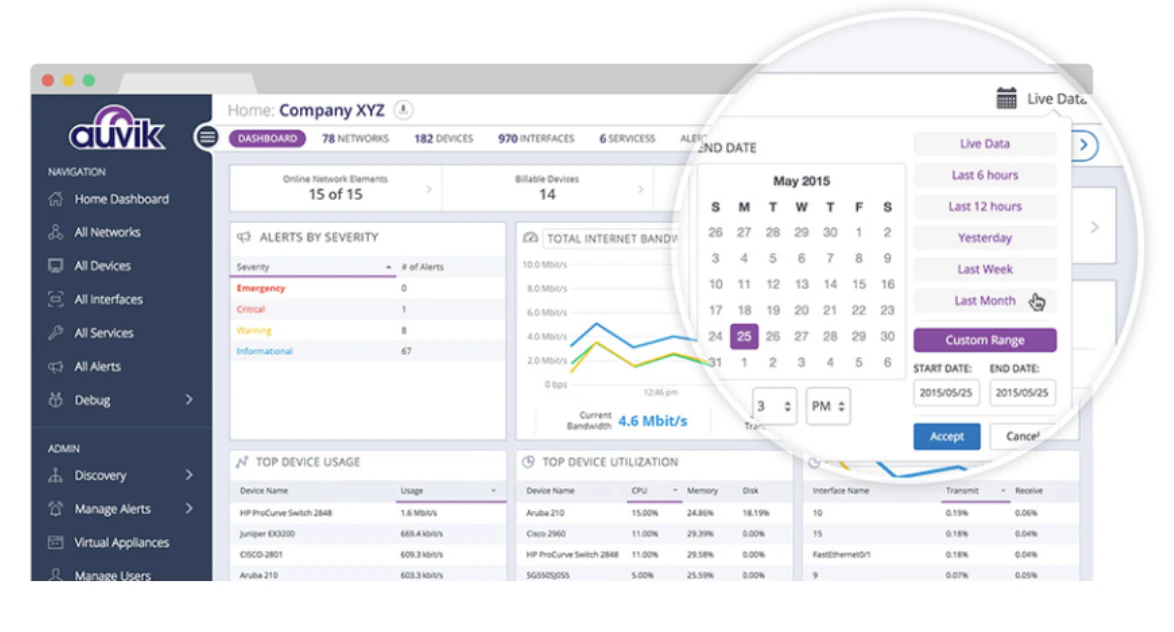This screenshot has height=632, width=1174.
Task: Select May 26 on the calendar
Action: pyautogui.click(x=773, y=336)
